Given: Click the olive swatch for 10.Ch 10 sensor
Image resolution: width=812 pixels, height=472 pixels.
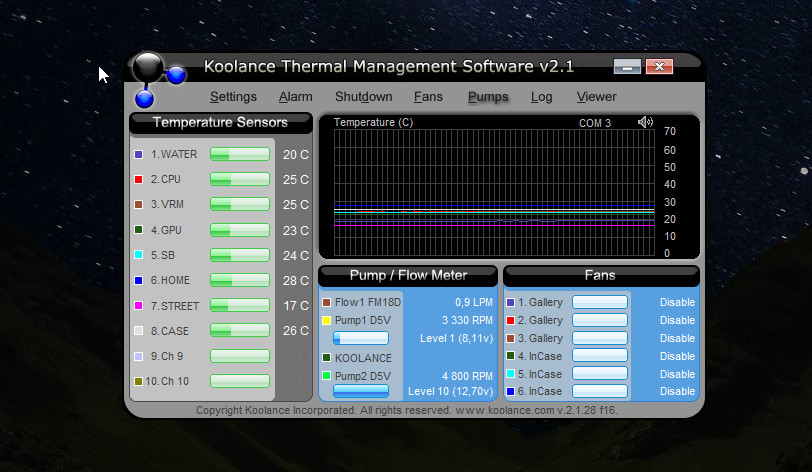Looking at the screenshot, I should (x=138, y=381).
